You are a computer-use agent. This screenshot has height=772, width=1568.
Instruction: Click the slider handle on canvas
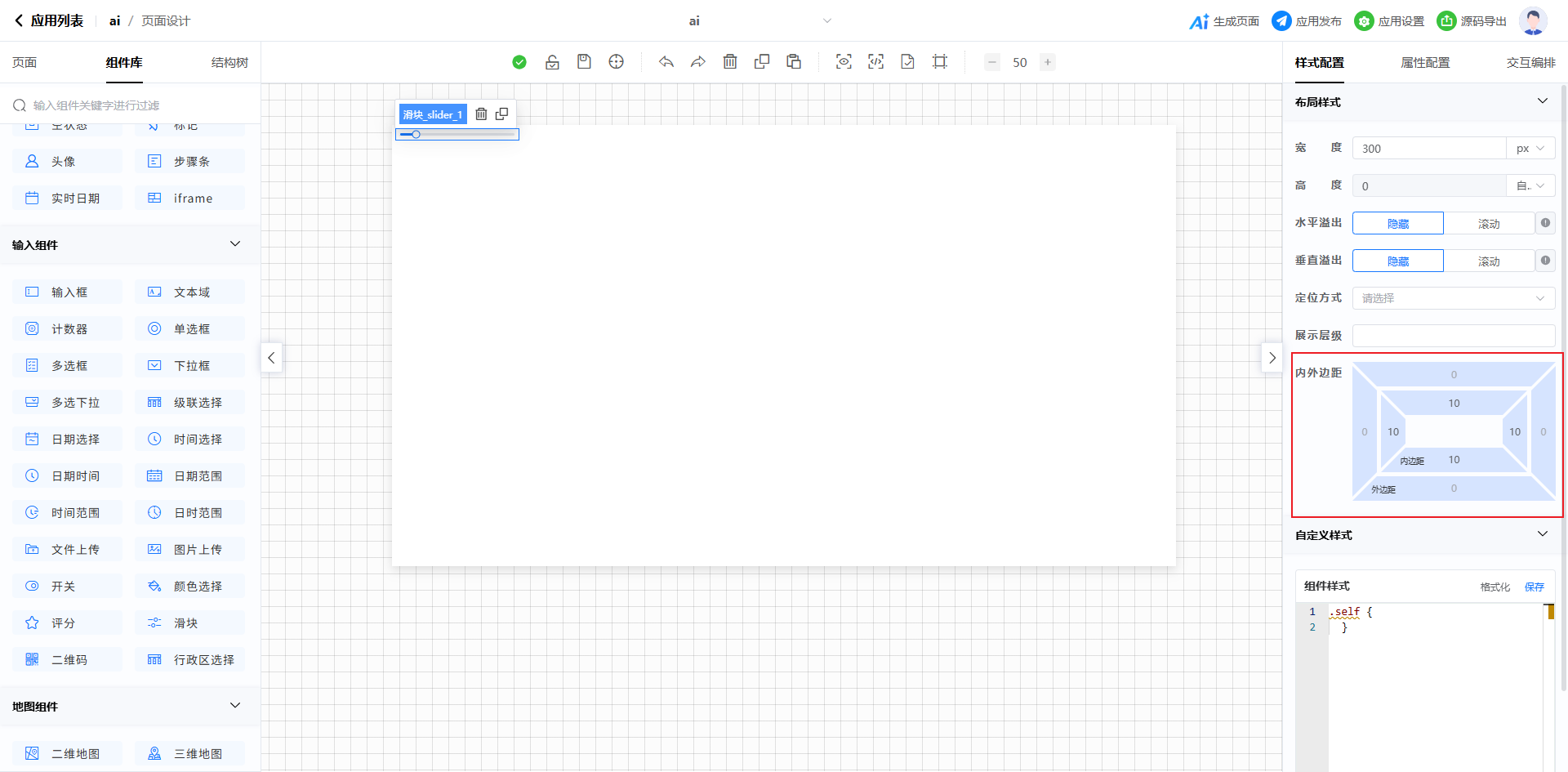[x=416, y=135]
